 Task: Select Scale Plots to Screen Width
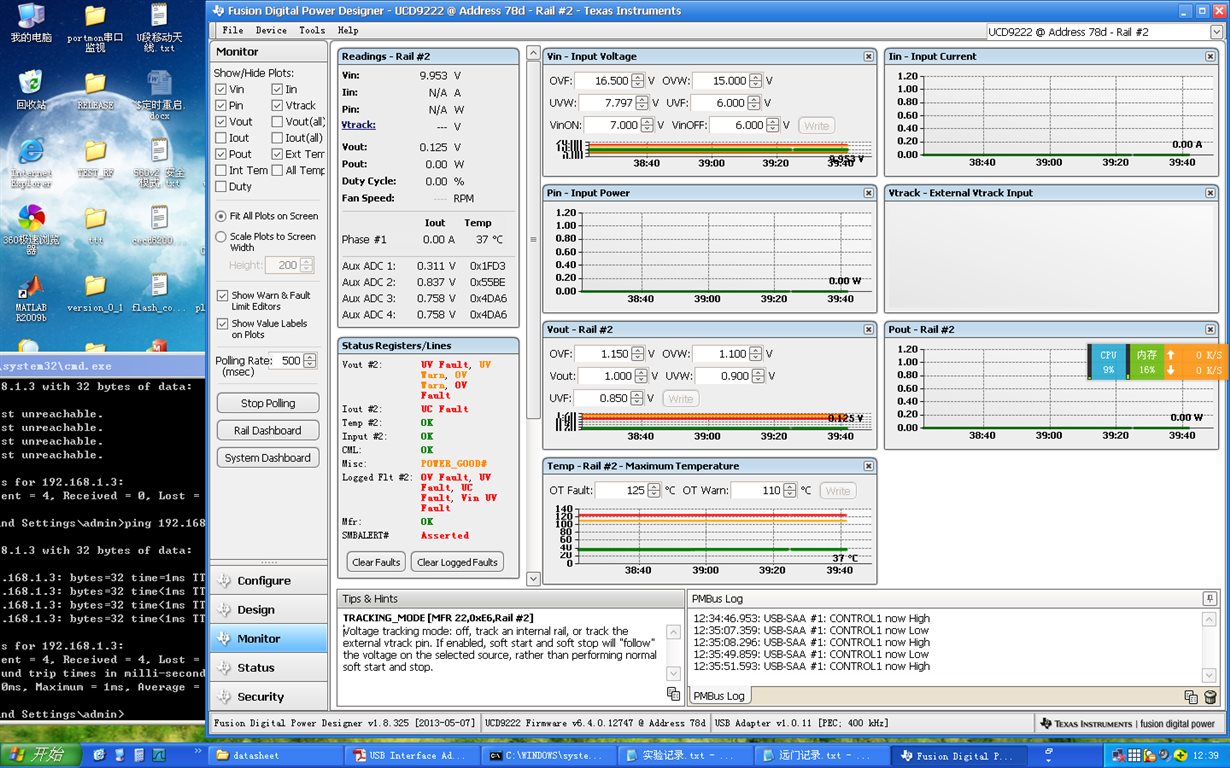[x=221, y=237]
